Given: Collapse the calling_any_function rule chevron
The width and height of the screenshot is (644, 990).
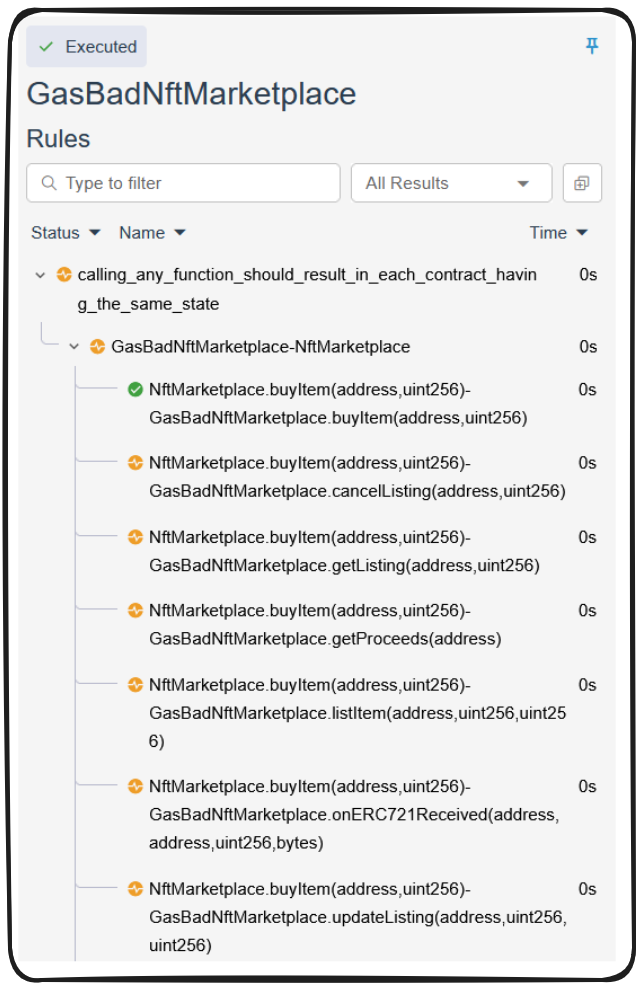Looking at the screenshot, I should [40, 275].
